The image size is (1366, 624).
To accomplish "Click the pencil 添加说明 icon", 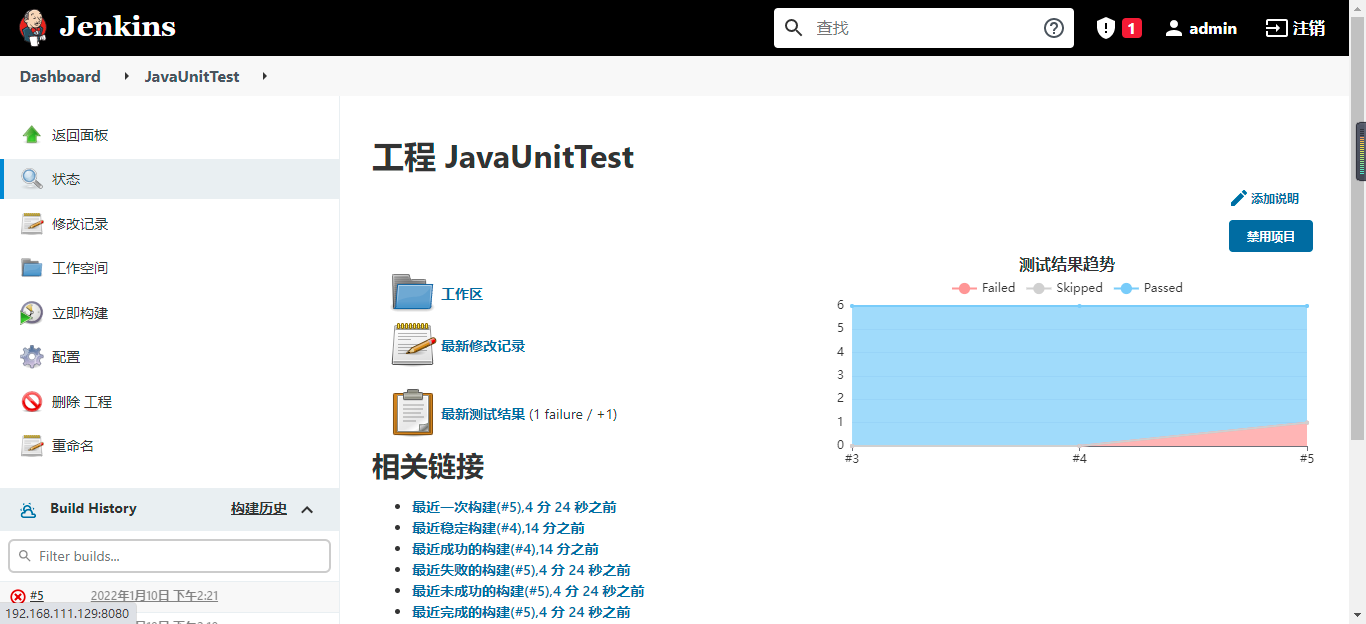I will pos(1239,198).
